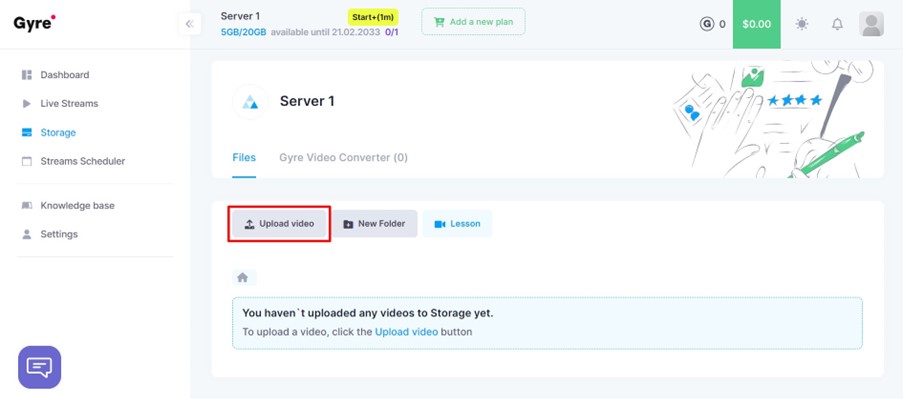The height and width of the screenshot is (404, 903).
Task: Click the Add a new plan button
Action: click(x=473, y=22)
